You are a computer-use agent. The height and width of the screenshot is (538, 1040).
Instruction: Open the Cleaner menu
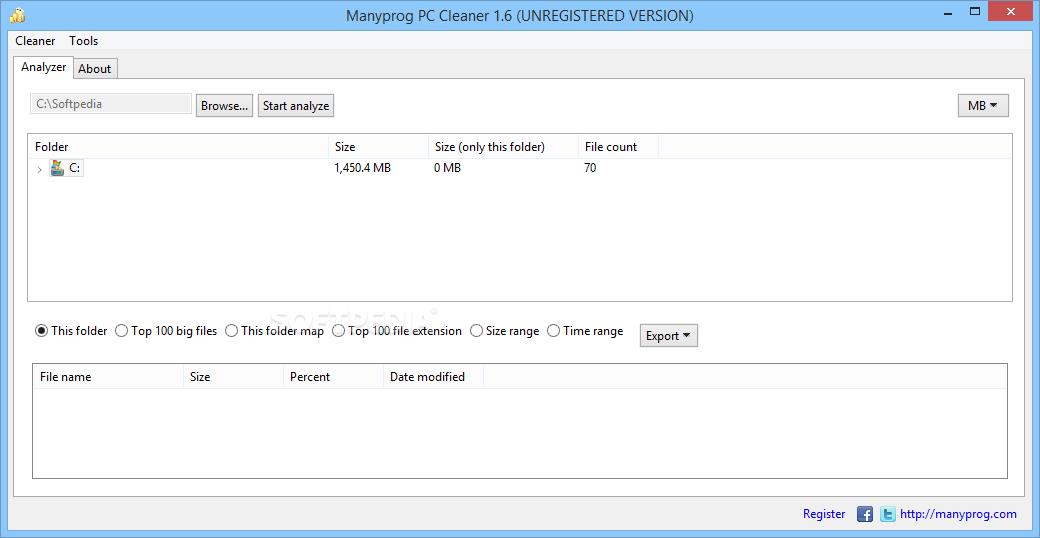coord(35,40)
